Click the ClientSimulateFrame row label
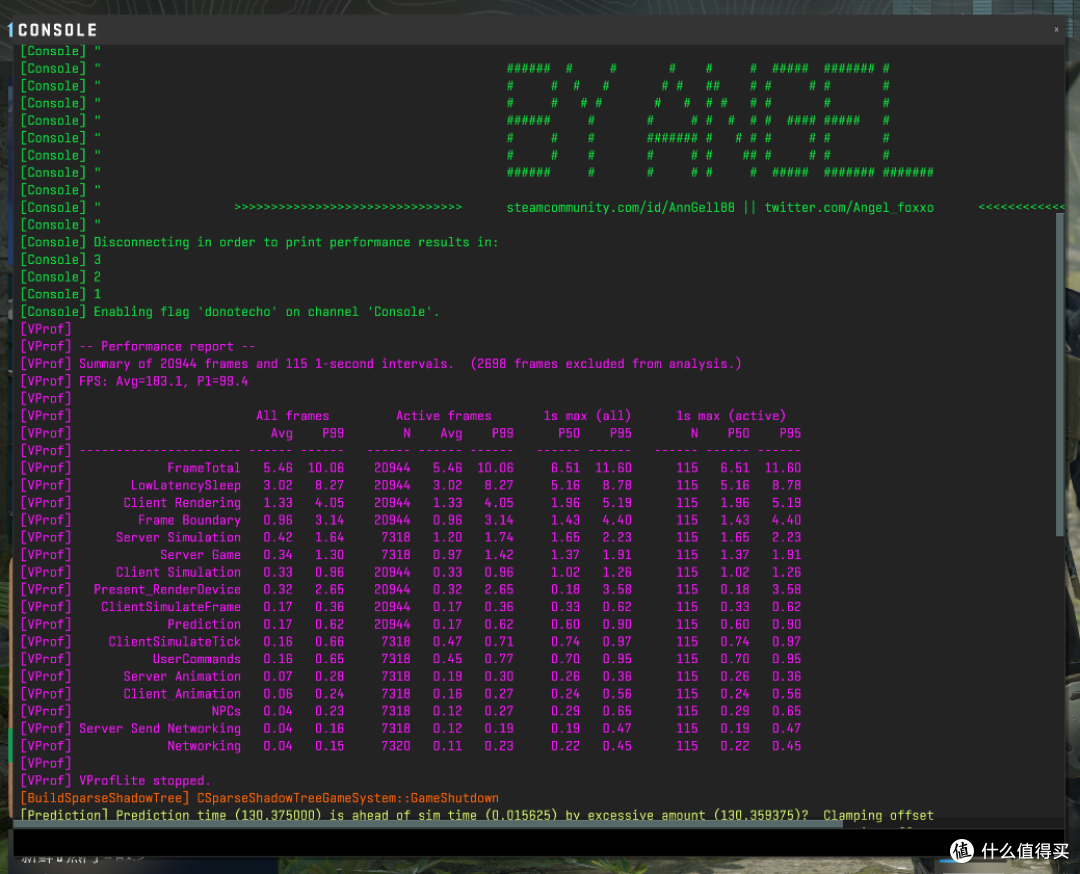 tap(171, 607)
